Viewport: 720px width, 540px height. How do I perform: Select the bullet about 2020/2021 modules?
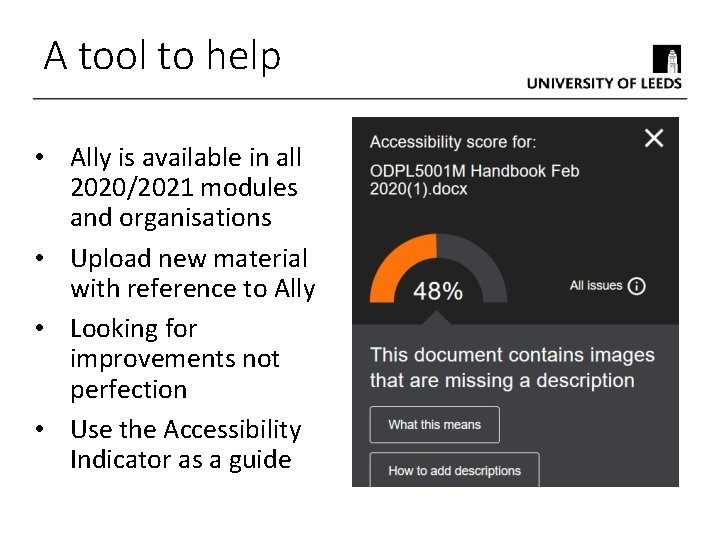click(184, 187)
